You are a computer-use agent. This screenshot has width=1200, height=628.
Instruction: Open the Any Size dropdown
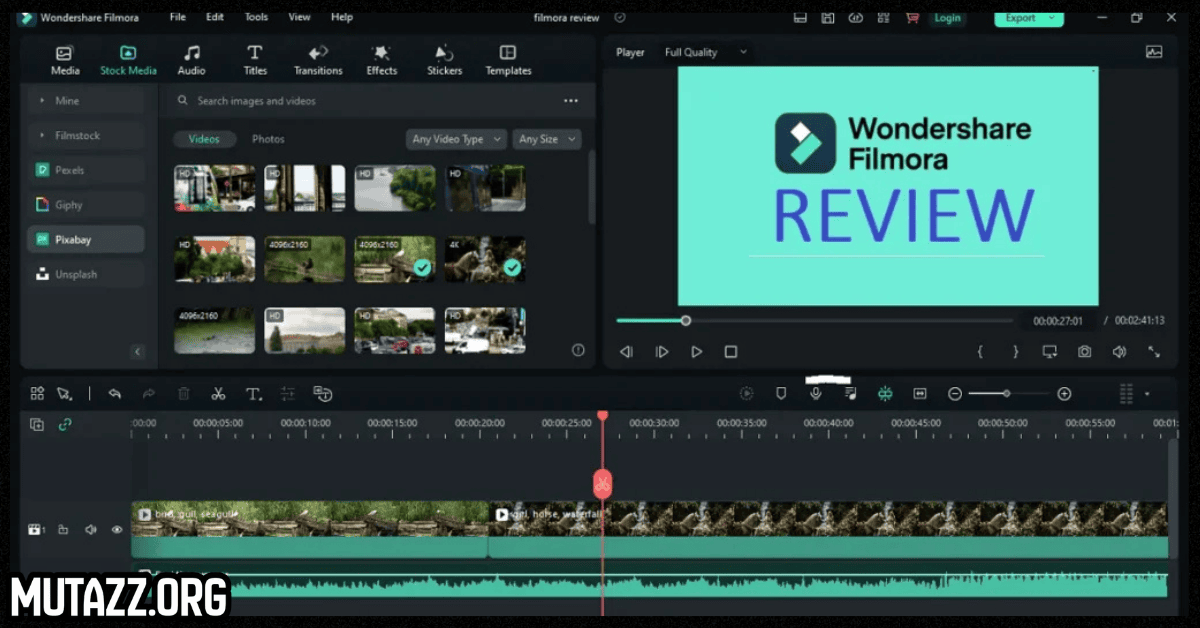(546, 140)
